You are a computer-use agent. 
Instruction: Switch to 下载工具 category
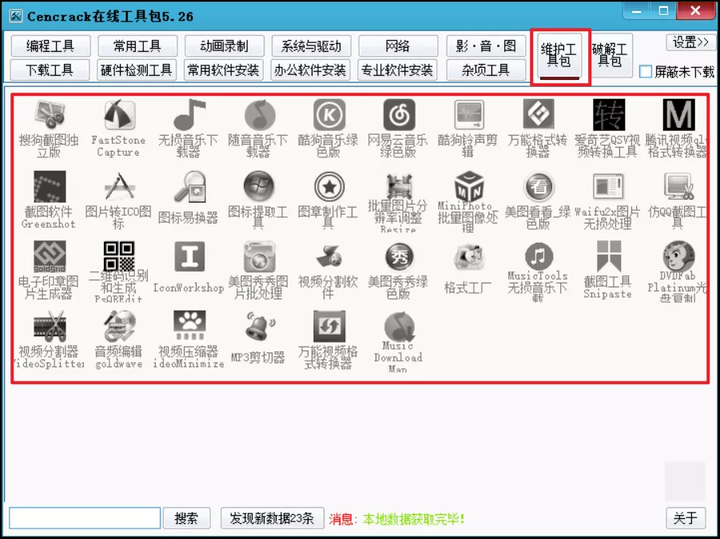(50, 70)
